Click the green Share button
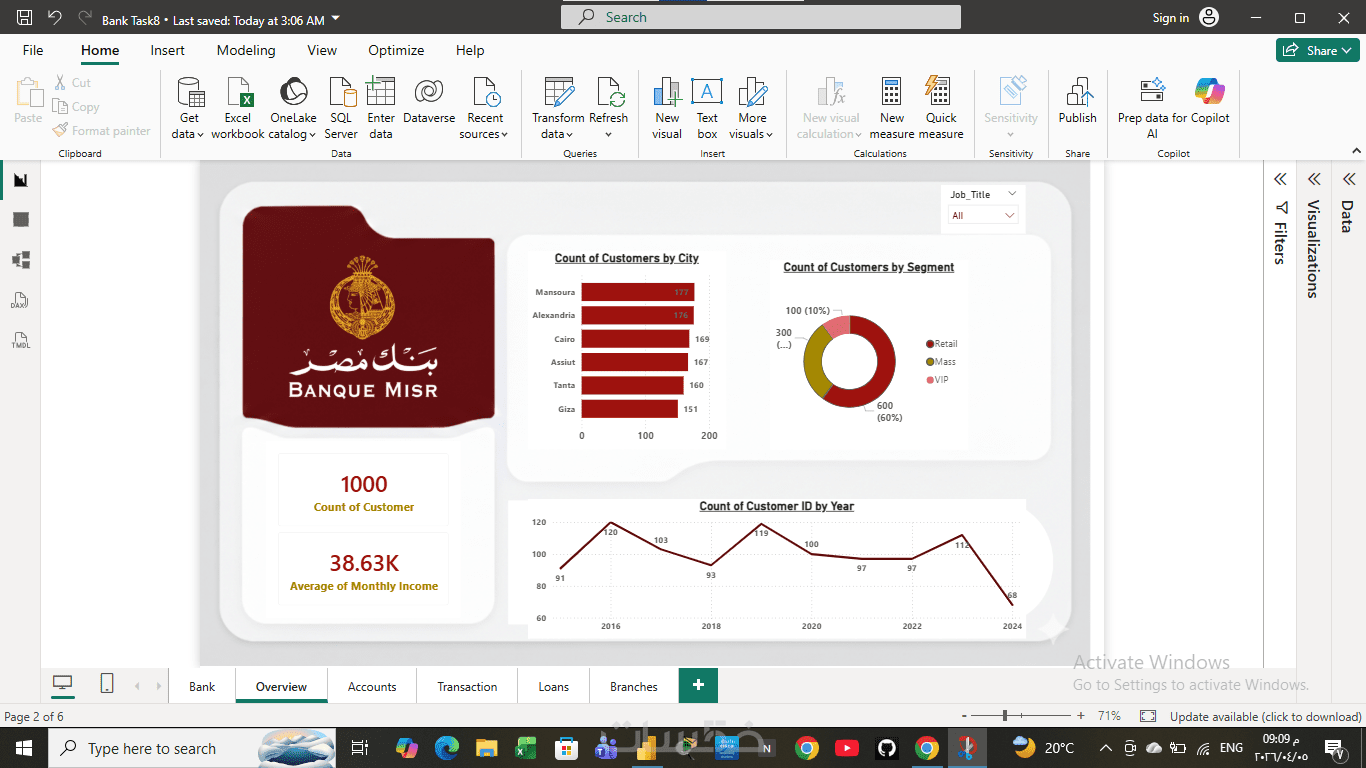The height and width of the screenshot is (768, 1366). (1317, 50)
